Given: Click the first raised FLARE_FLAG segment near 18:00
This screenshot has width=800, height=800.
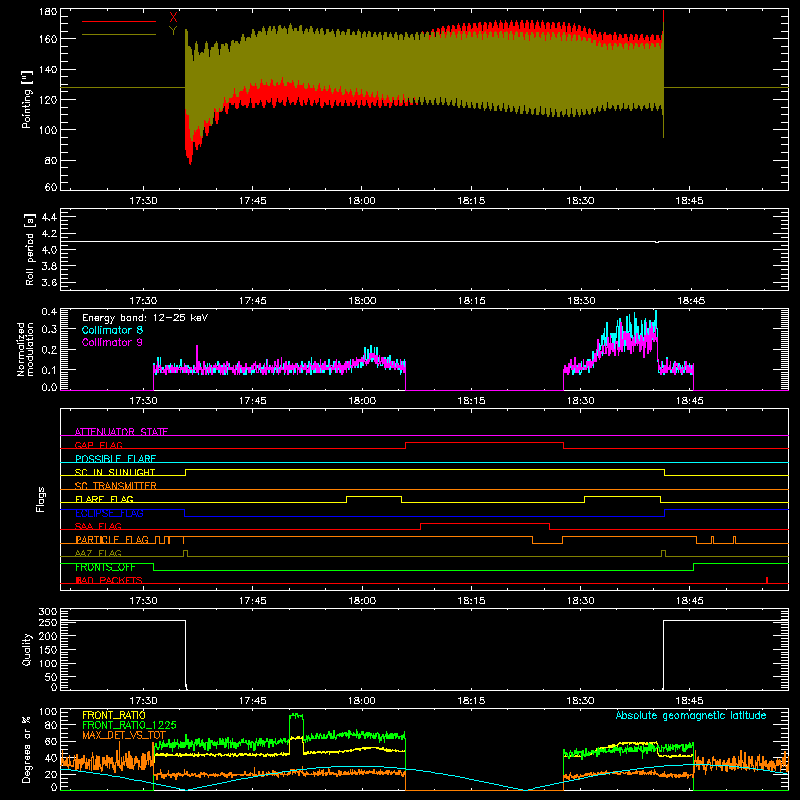Looking at the screenshot, I should [374, 496].
